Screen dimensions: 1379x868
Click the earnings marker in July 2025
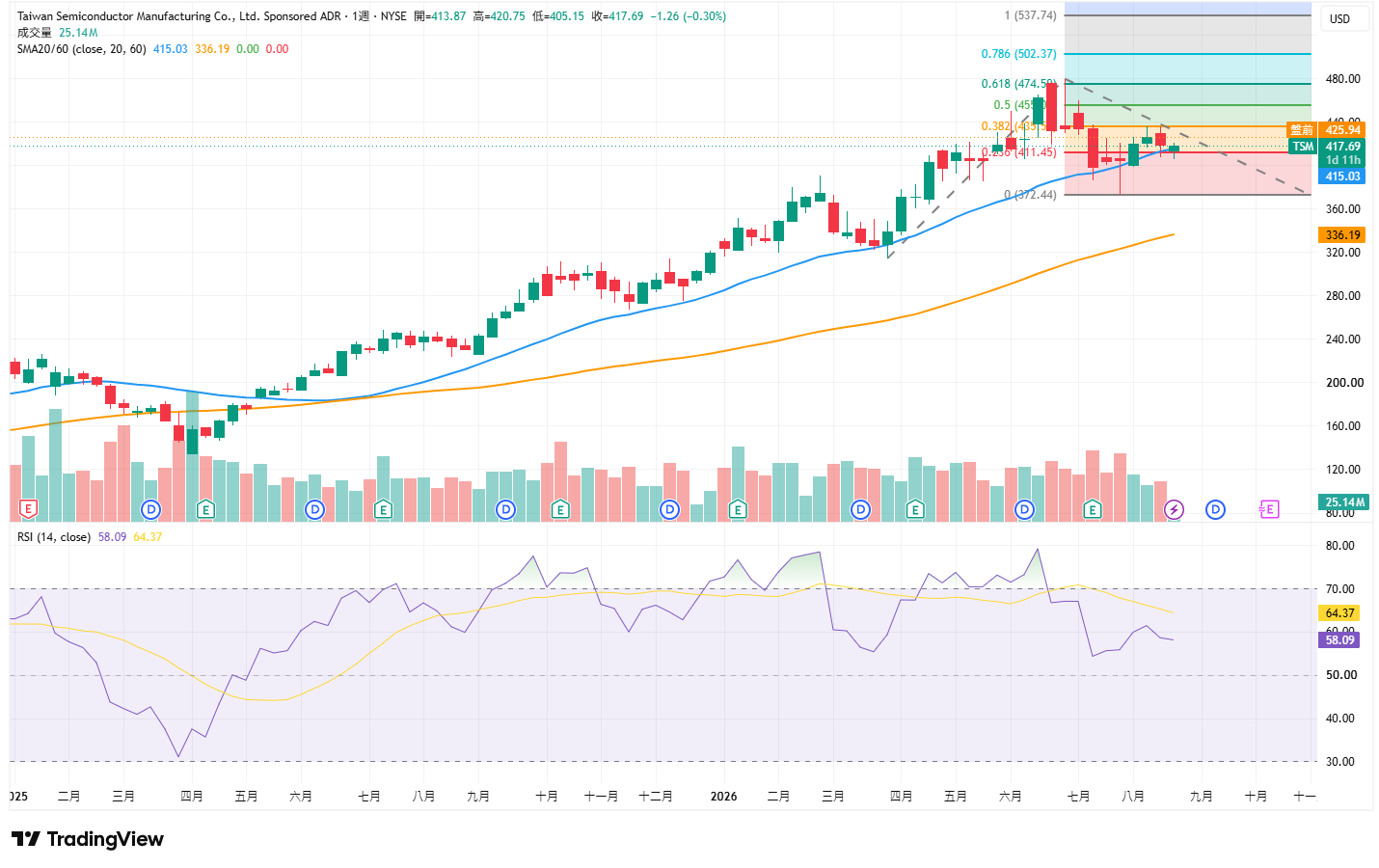click(x=383, y=508)
